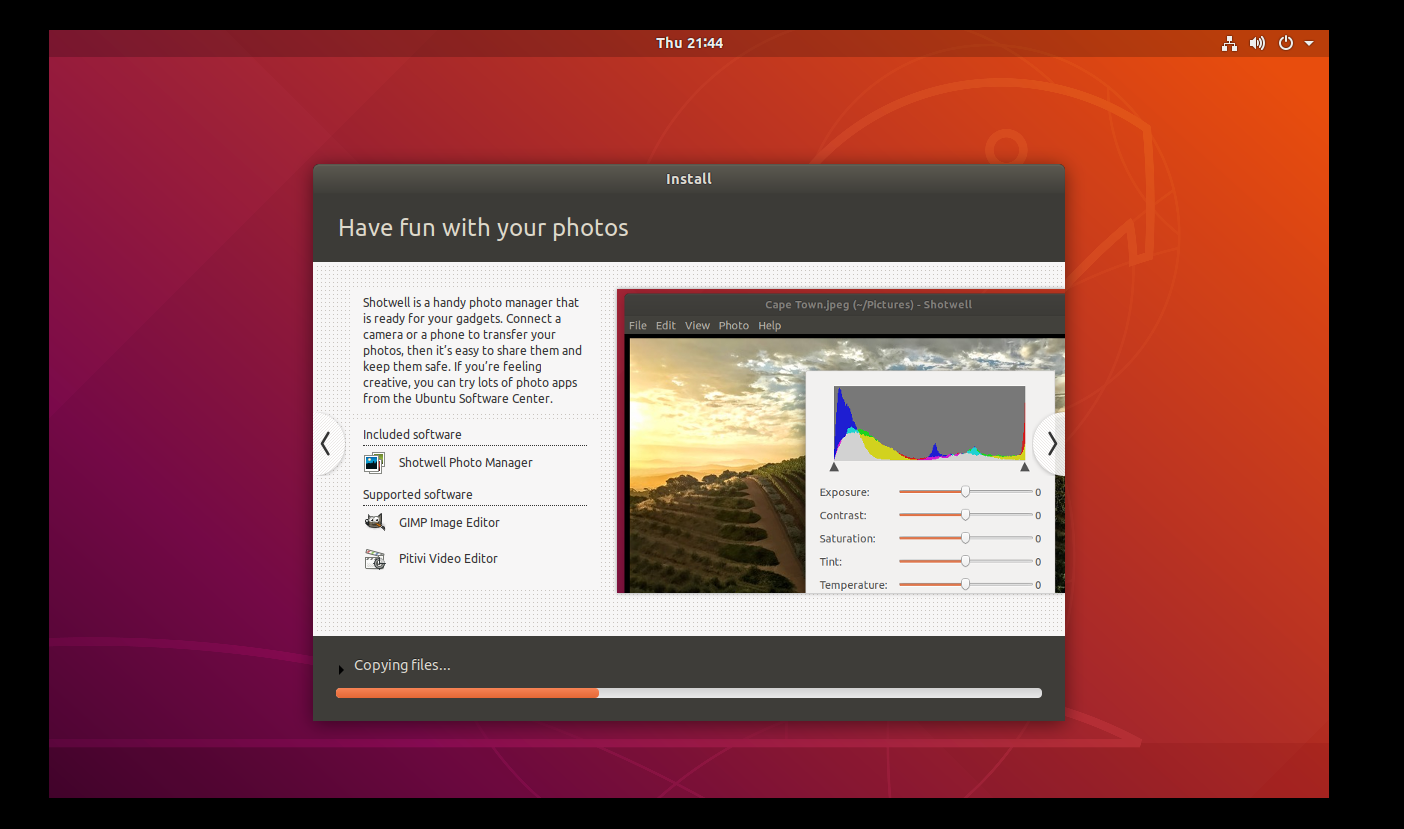Click the Pitivi Video Editor icon
Image resolution: width=1404 pixels, height=829 pixels.
pos(375,559)
